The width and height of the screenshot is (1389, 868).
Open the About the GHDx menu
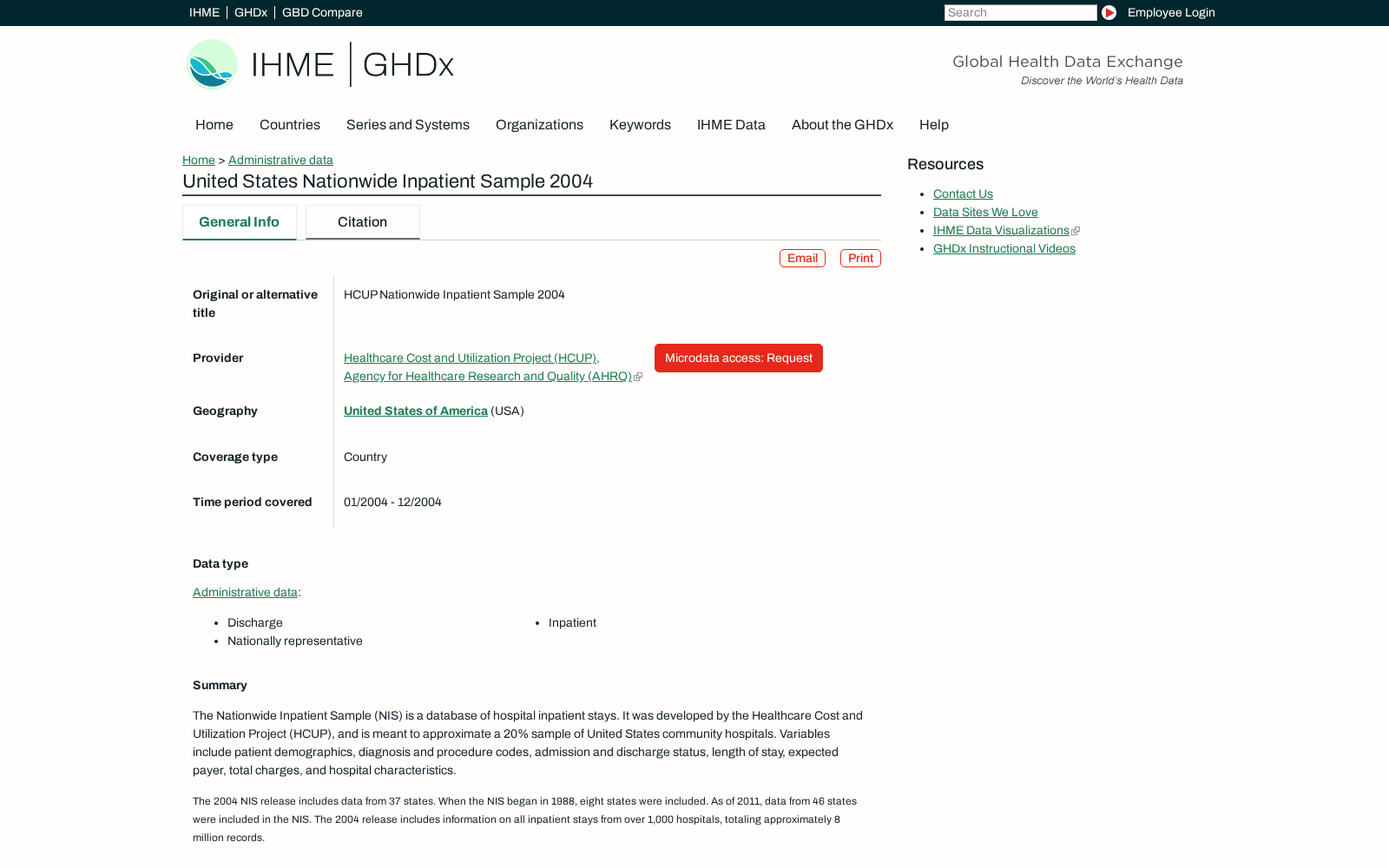pos(842,124)
